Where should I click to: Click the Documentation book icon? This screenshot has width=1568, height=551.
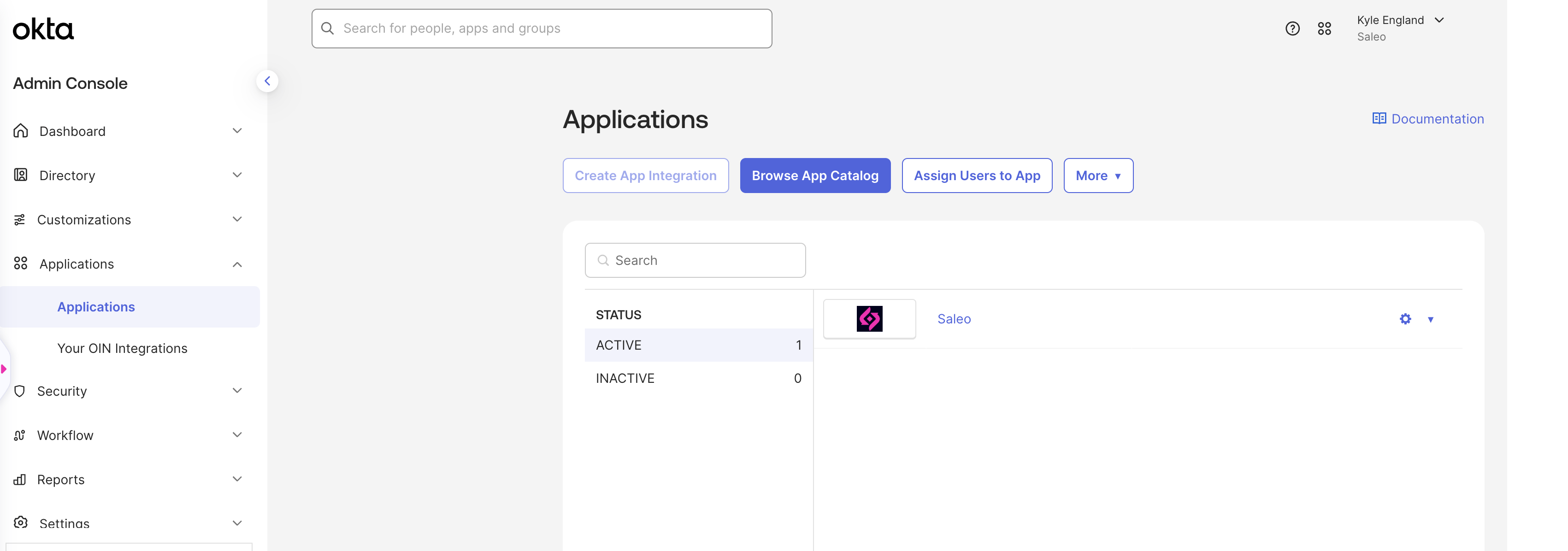pos(1379,118)
